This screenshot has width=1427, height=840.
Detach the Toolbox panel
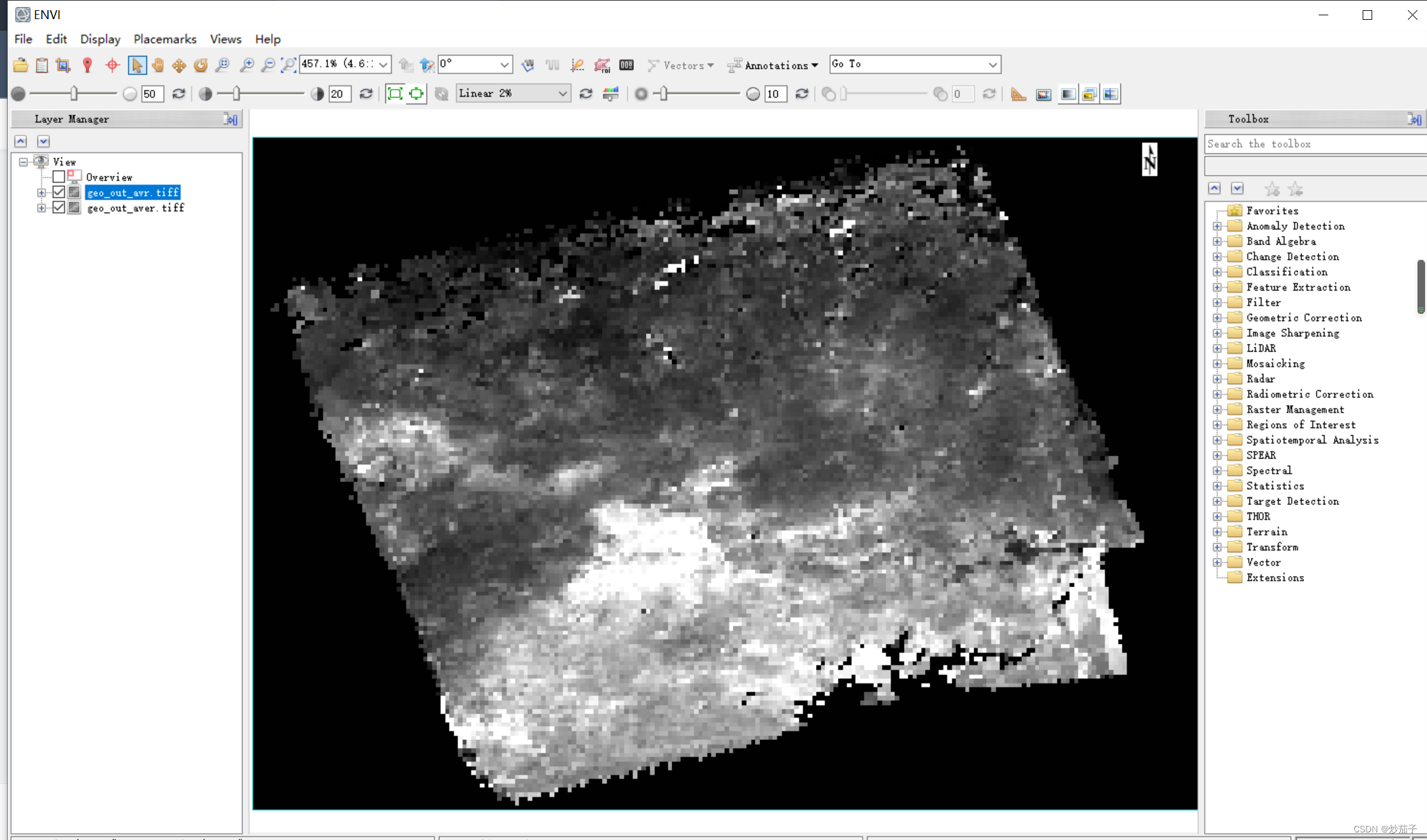coord(1414,119)
